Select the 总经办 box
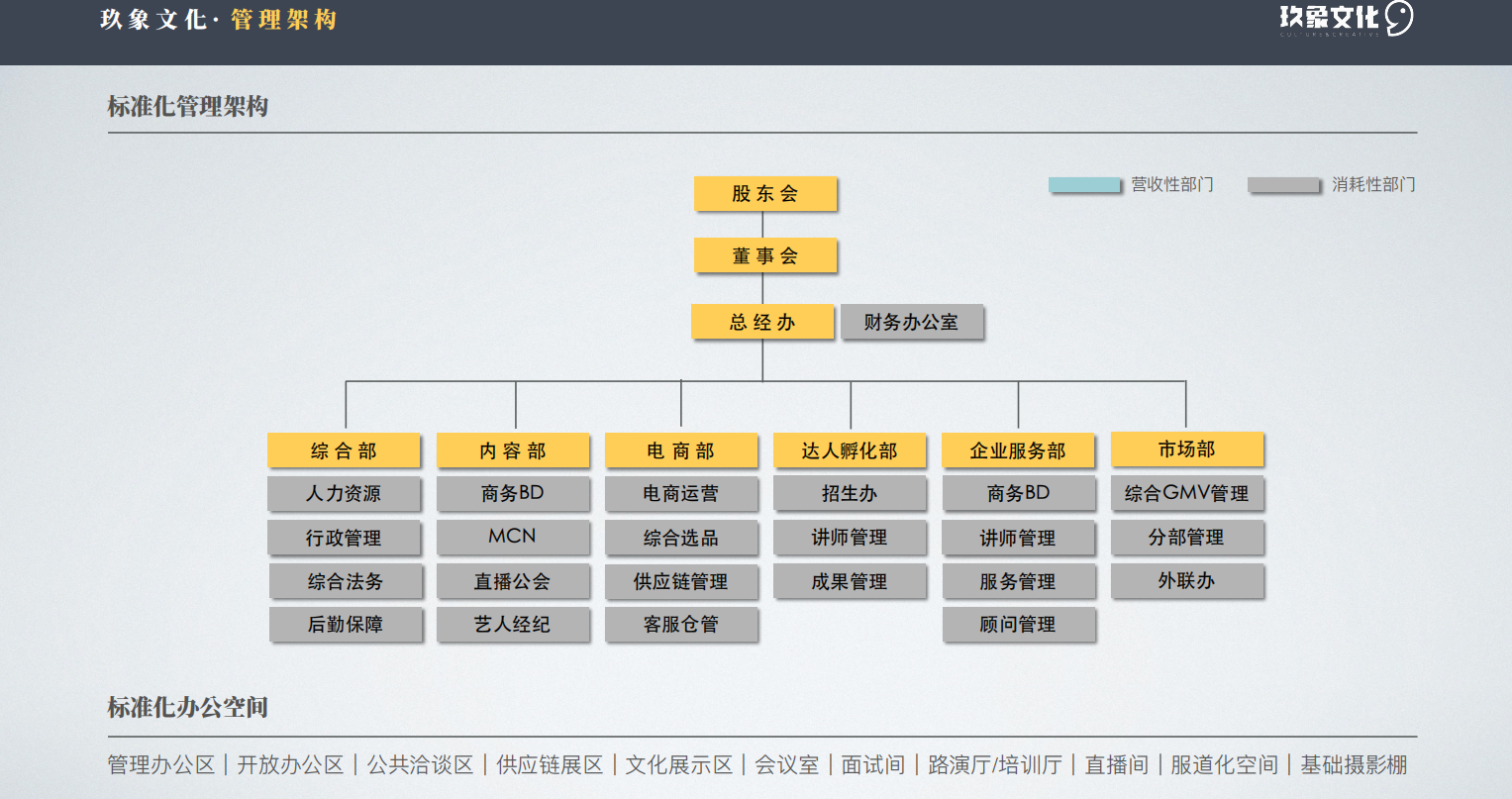This screenshot has height=799, width=1512. coord(761,322)
